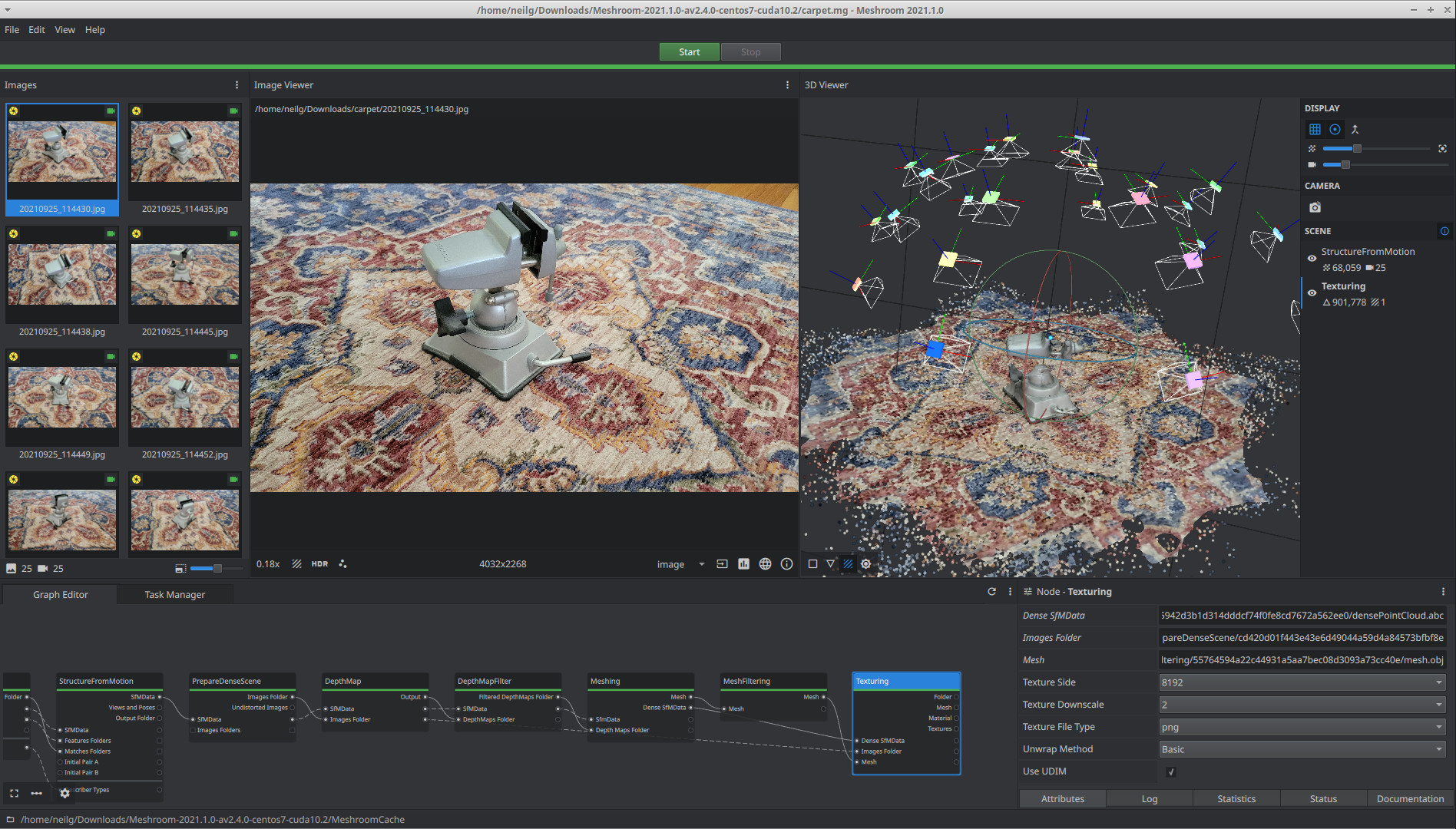Screen dimensions: 1456x829
Task: Select thumbnail 20210925_114438.jpg
Action: coord(62,282)
